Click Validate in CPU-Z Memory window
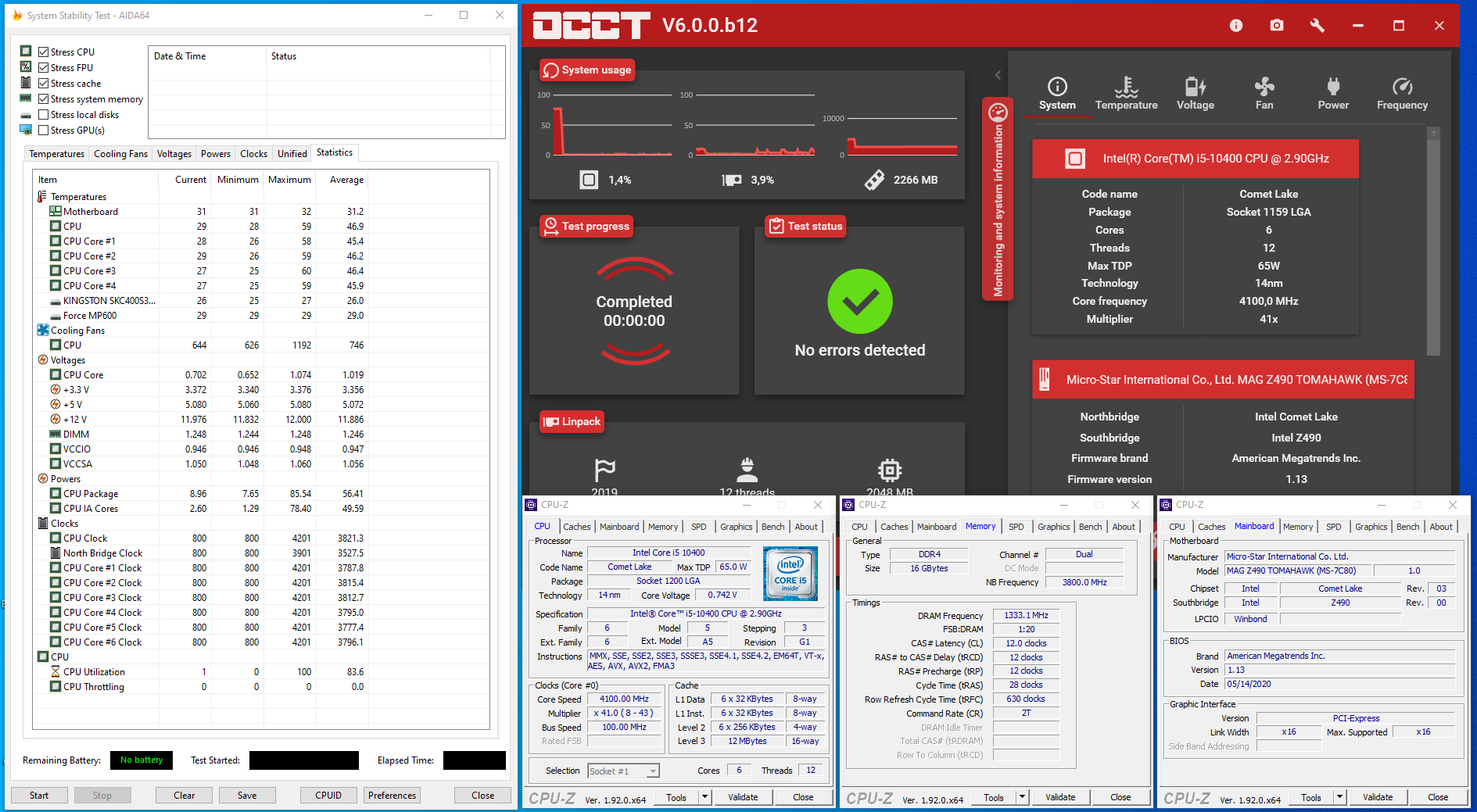1477x812 pixels. 1060,797
